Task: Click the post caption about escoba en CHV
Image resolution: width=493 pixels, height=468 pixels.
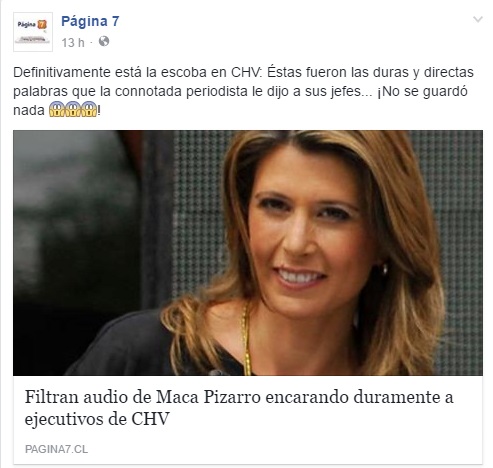Action: [x=243, y=91]
